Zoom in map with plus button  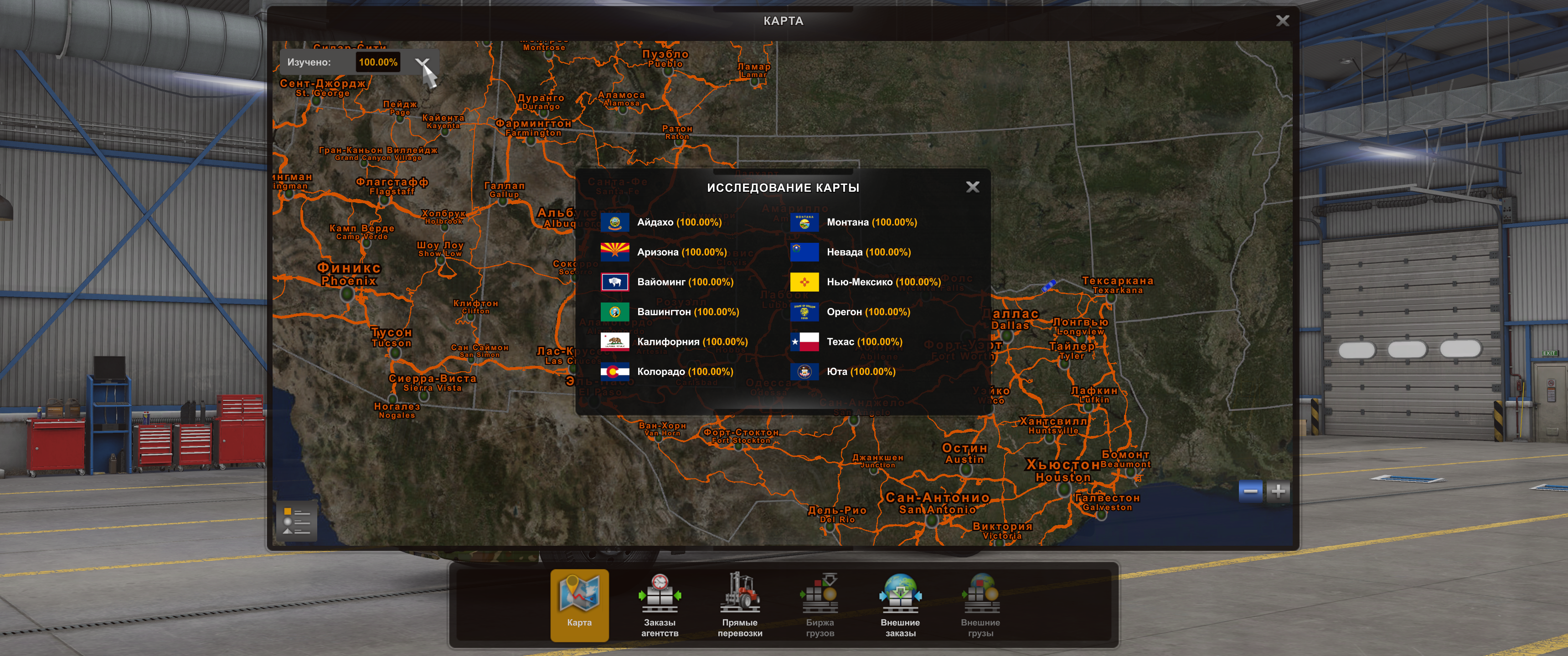click(1278, 491)
